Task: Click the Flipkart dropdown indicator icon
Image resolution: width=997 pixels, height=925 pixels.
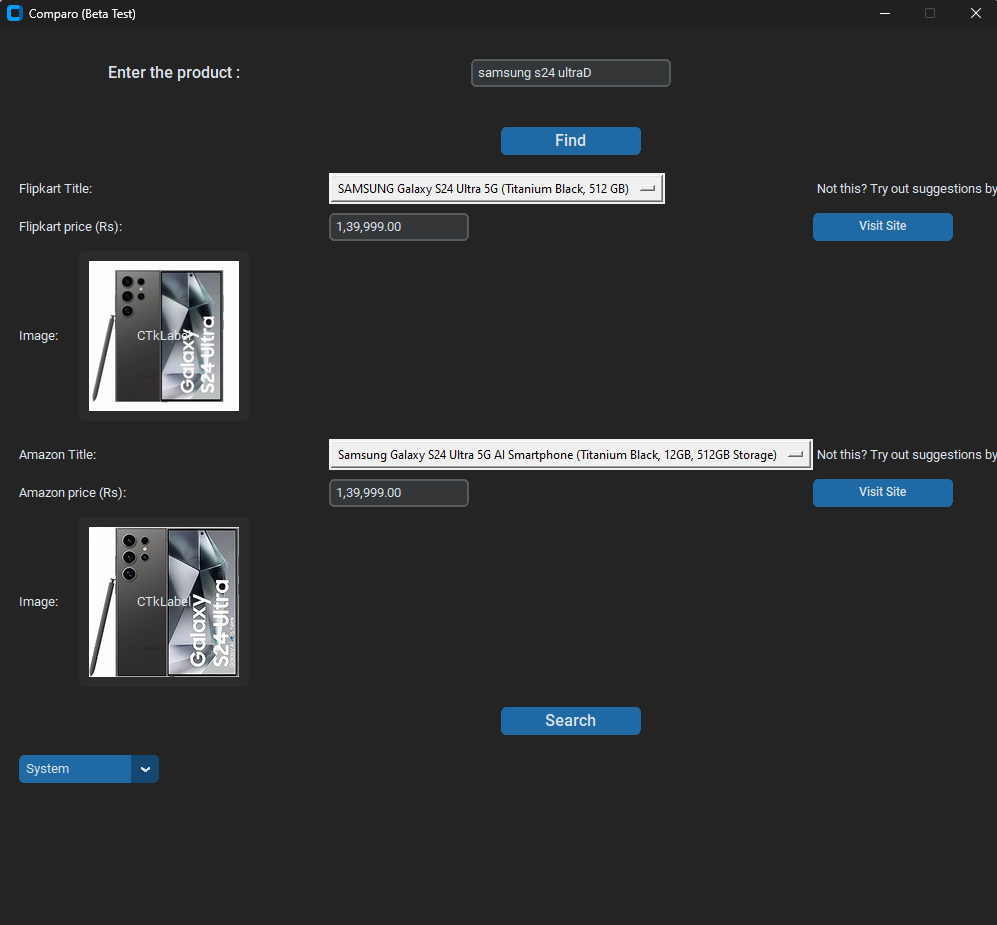Action: [x=647, y=188]
